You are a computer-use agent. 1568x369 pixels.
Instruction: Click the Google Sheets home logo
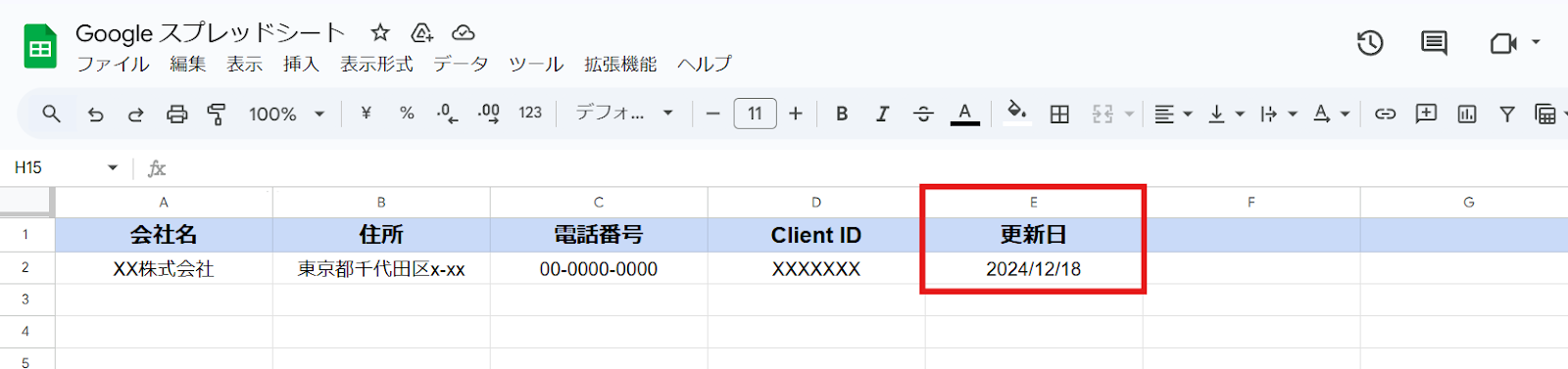point(40,46)
